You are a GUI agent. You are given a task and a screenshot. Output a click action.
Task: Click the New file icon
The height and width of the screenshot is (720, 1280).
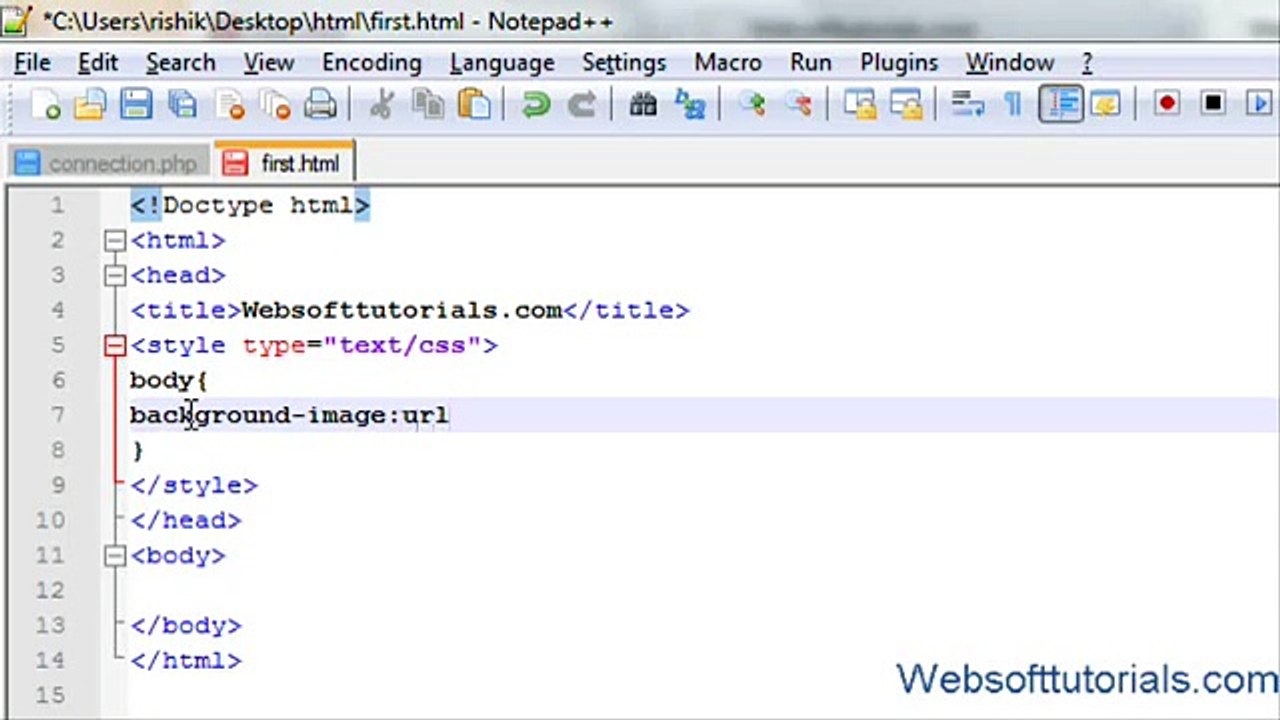[x=45, y=104]
